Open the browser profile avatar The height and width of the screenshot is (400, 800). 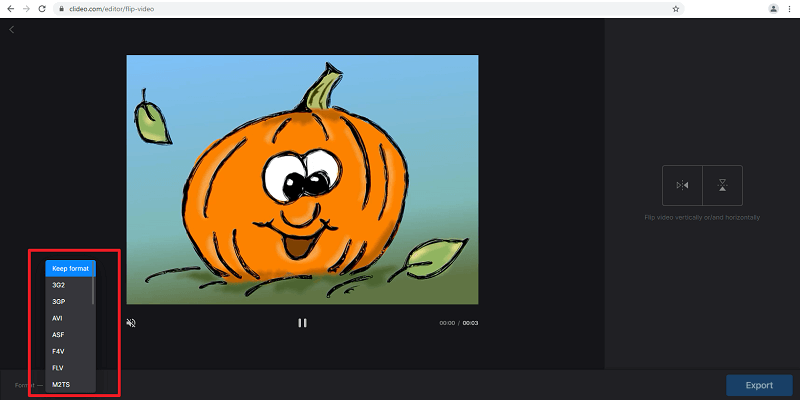pyautogui.click(x=773, y=9)
